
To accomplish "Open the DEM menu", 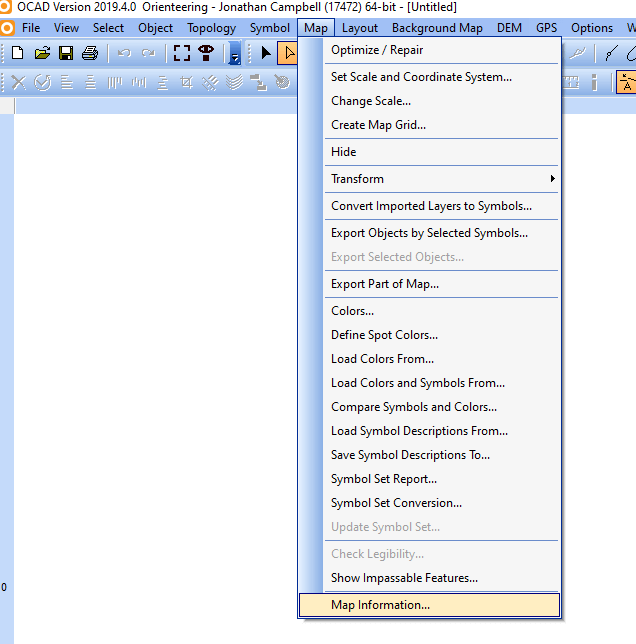I will 509,28.
